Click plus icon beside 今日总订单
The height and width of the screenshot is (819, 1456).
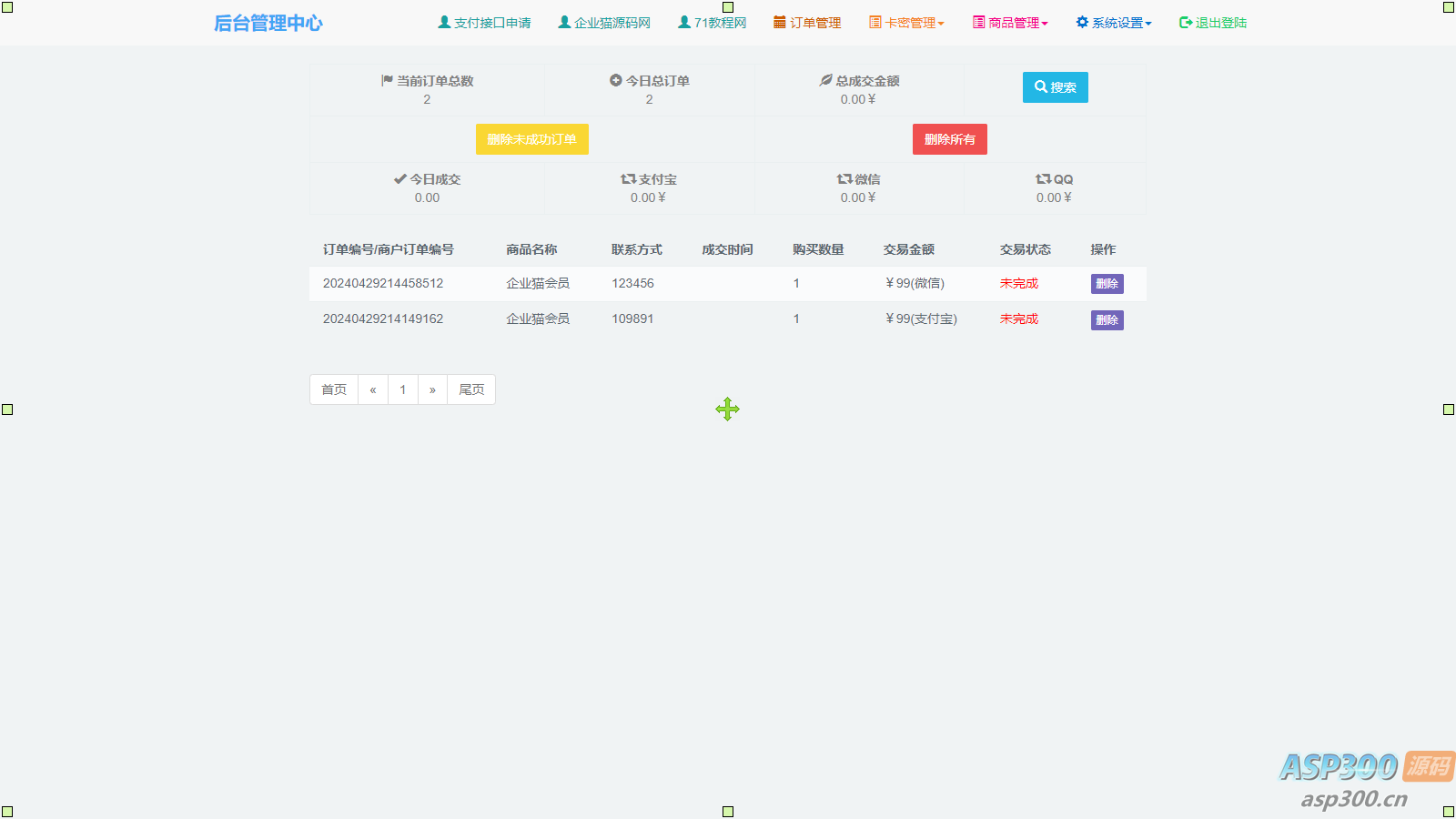(616, 80)
